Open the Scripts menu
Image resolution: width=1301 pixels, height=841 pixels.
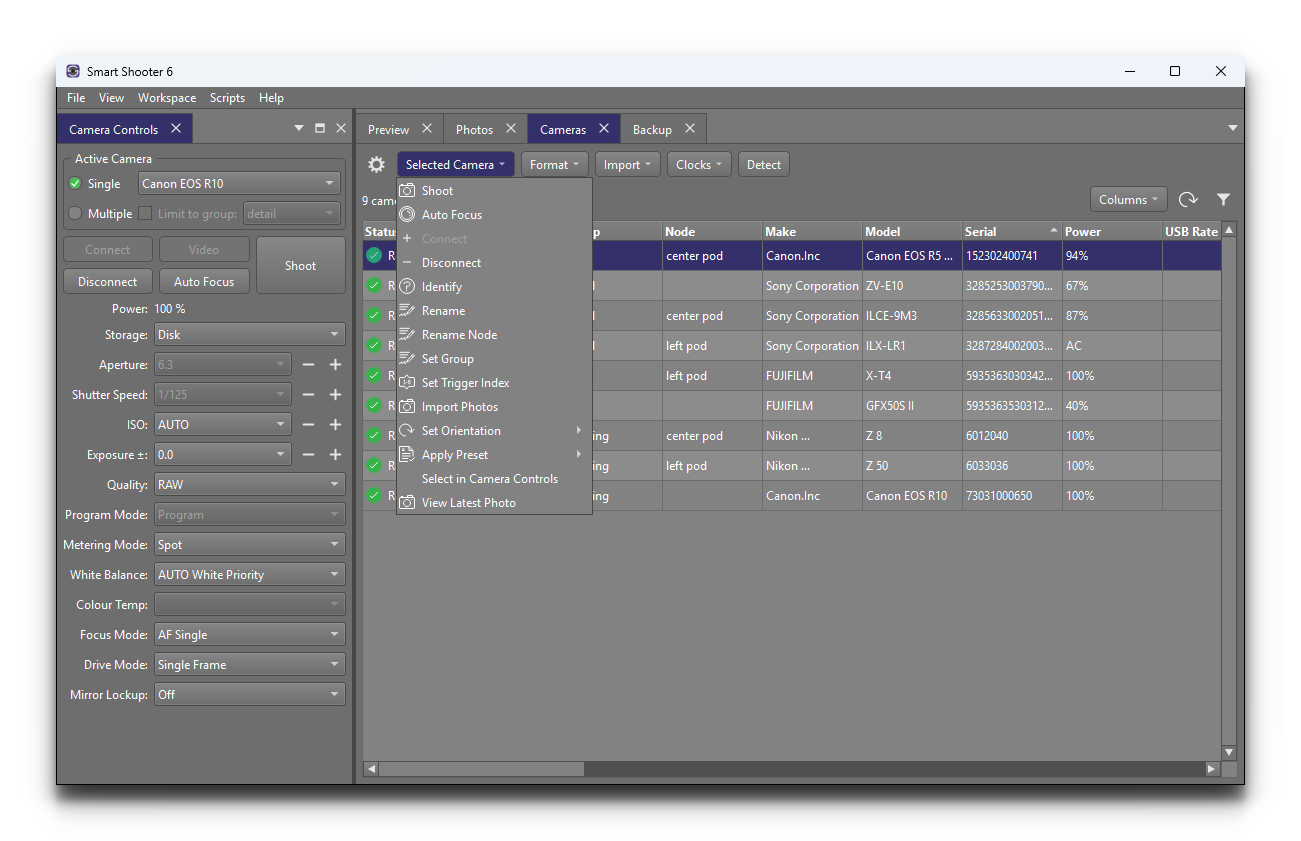(227, 98)
